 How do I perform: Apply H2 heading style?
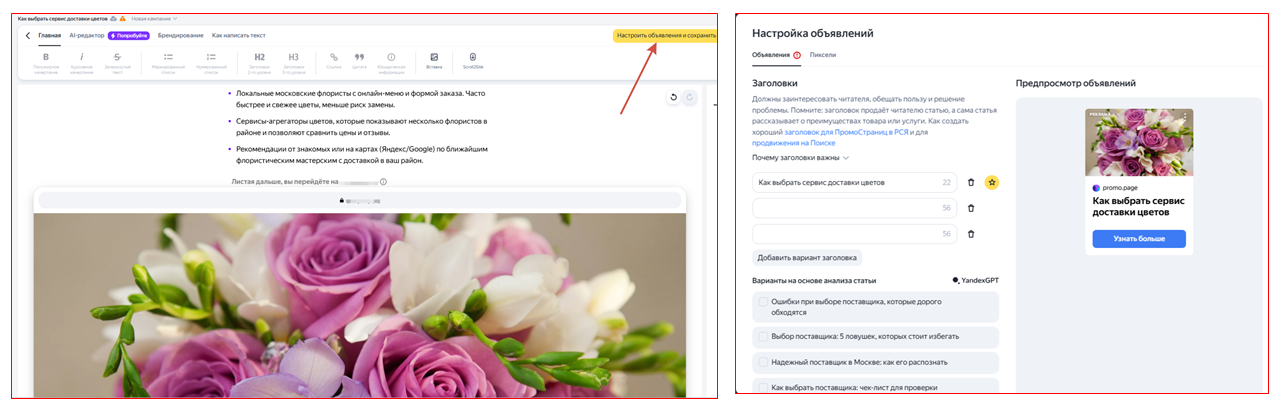point(259,58)
